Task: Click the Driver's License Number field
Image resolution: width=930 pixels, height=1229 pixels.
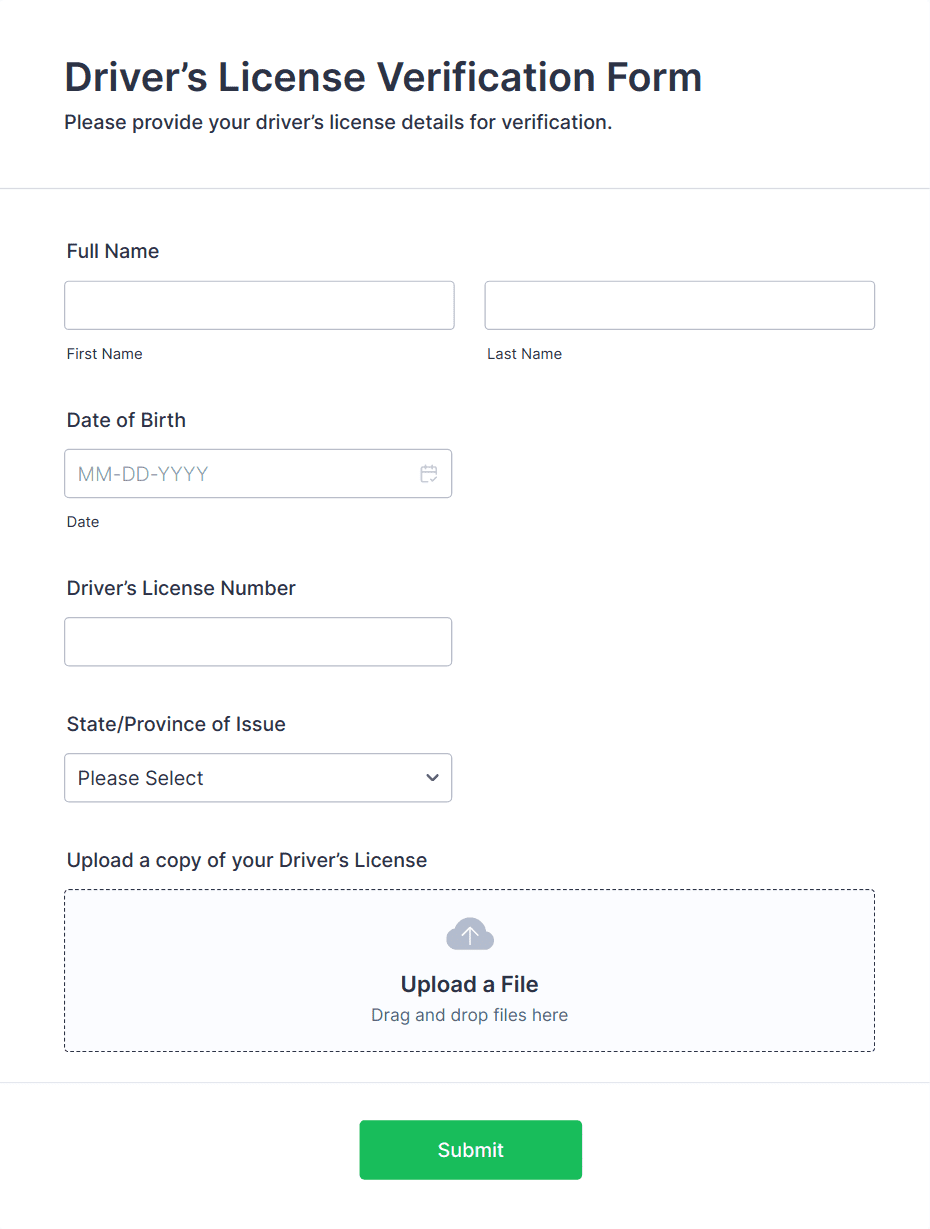Action: 258,642
